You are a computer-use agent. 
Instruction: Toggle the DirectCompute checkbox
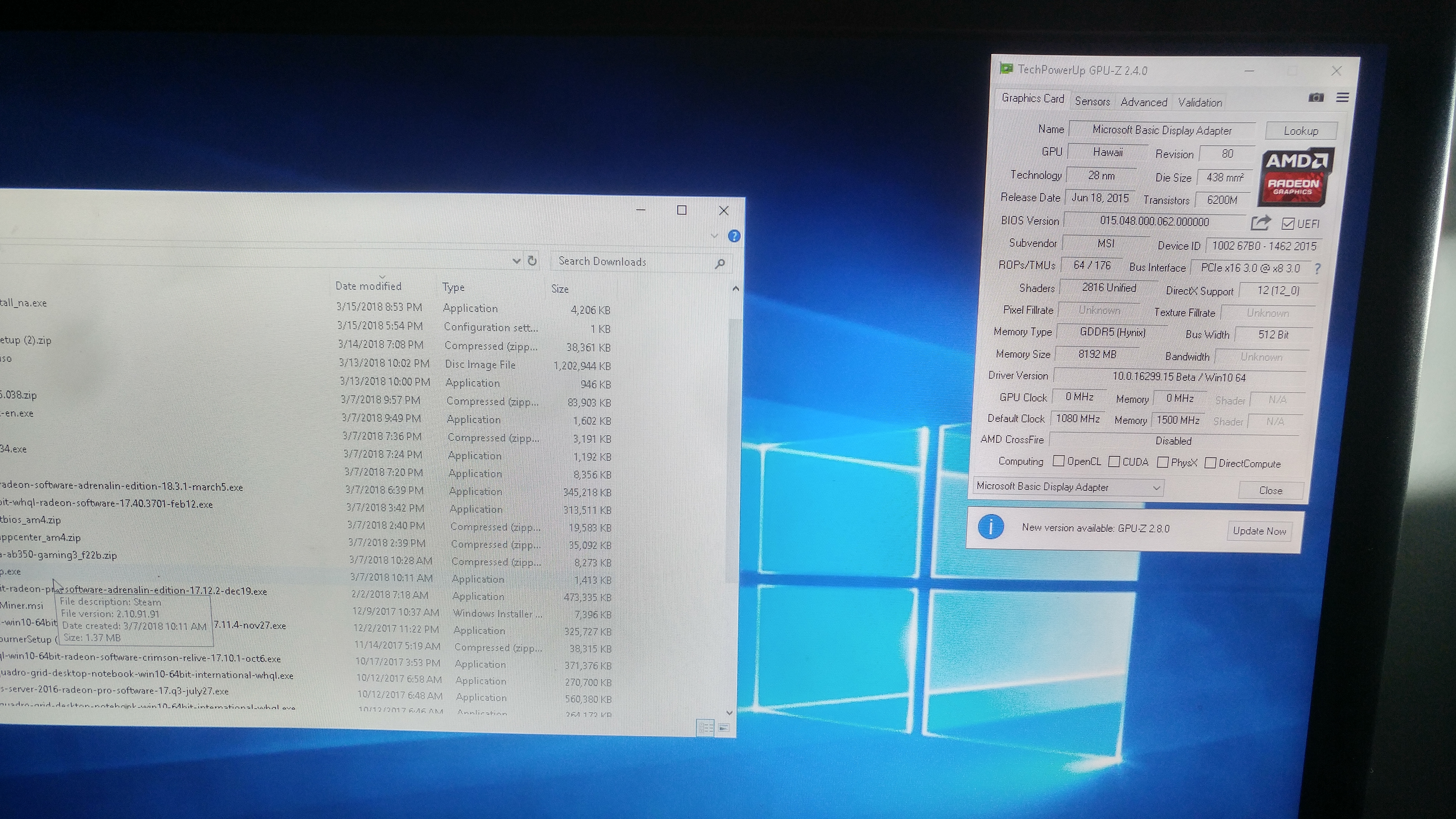point(1210,463)
